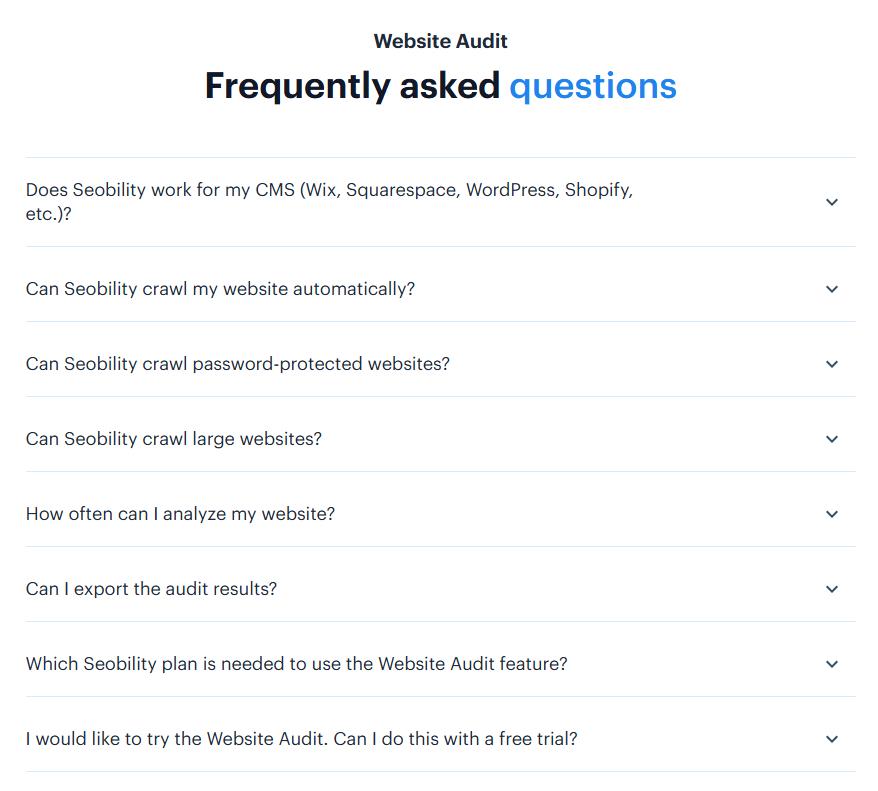
Task: Open 'Can Seobility crawl large websites?'
Action: coord(173,439)
